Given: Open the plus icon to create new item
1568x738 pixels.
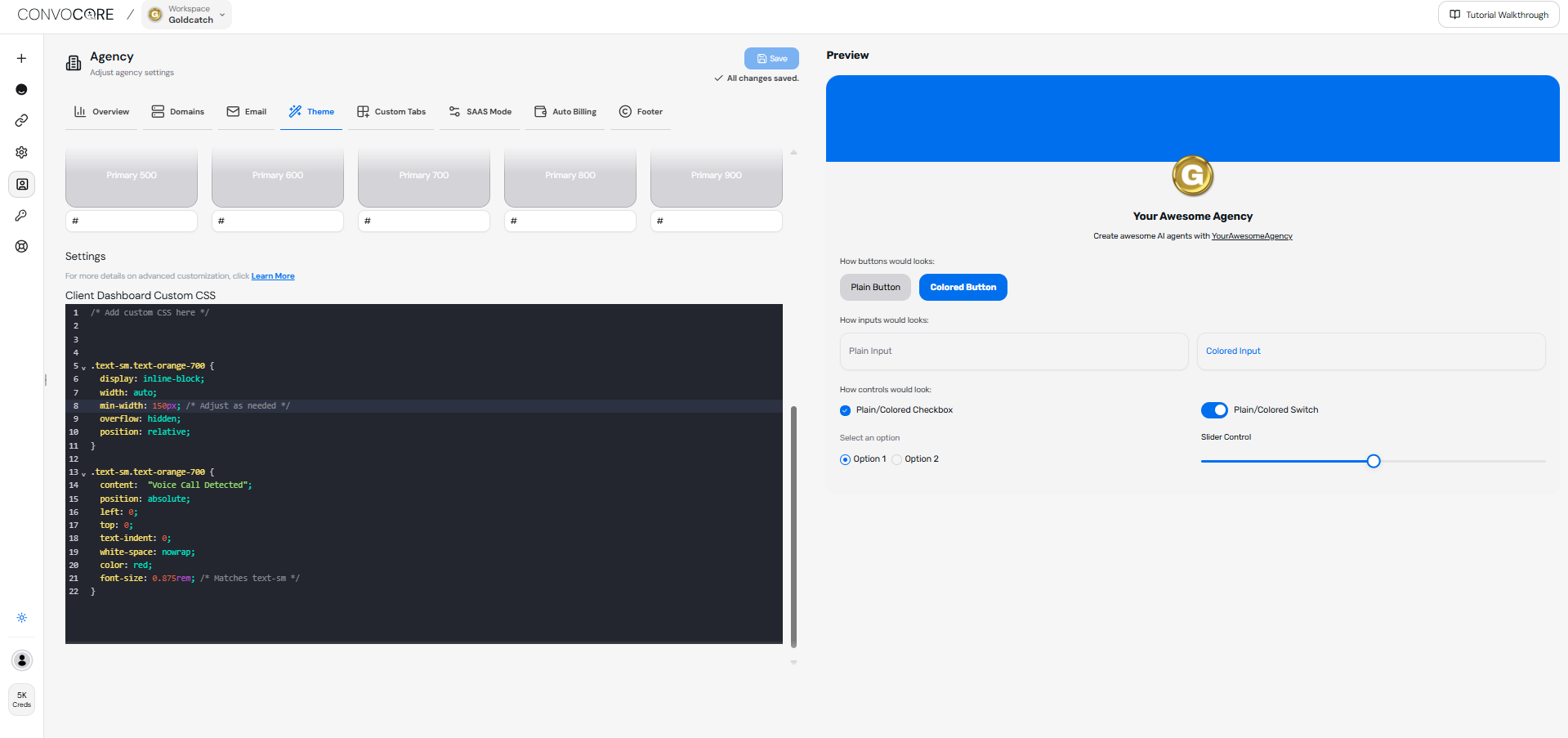Looking at the screenshot, I should coord(21,58).
